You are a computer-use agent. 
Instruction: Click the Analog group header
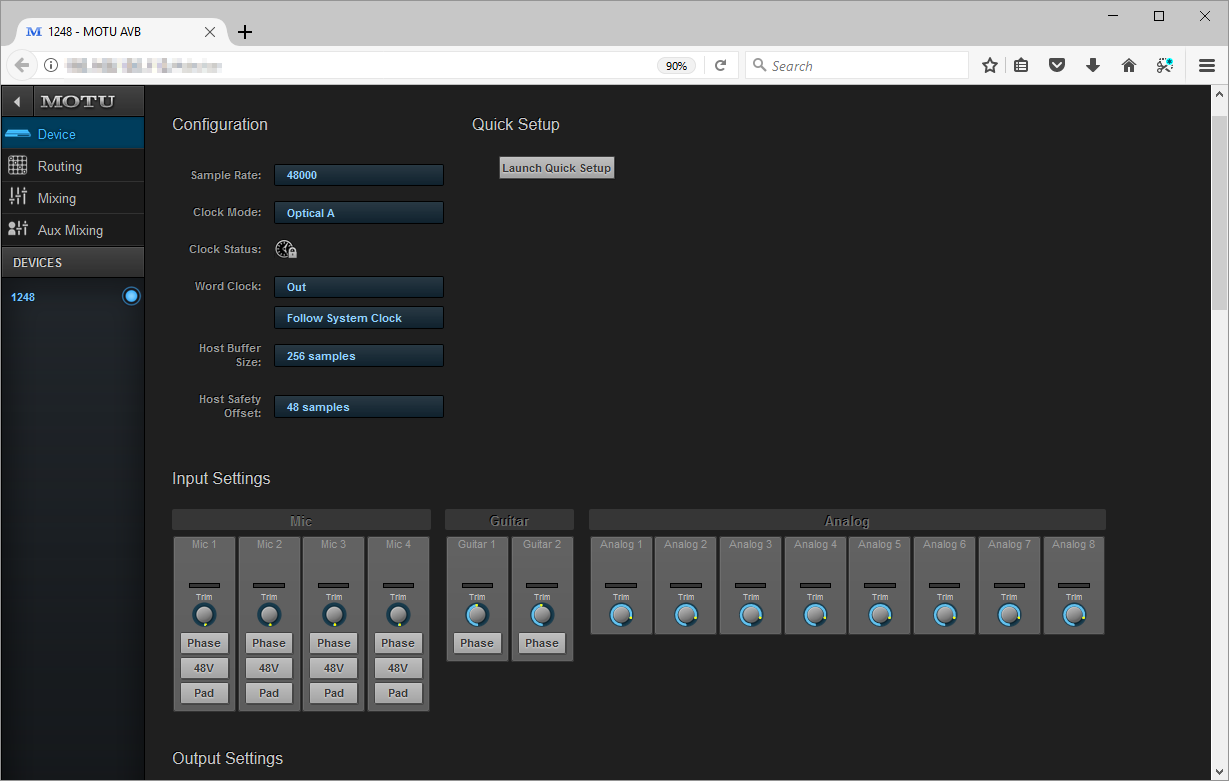[x=847, y=520]
